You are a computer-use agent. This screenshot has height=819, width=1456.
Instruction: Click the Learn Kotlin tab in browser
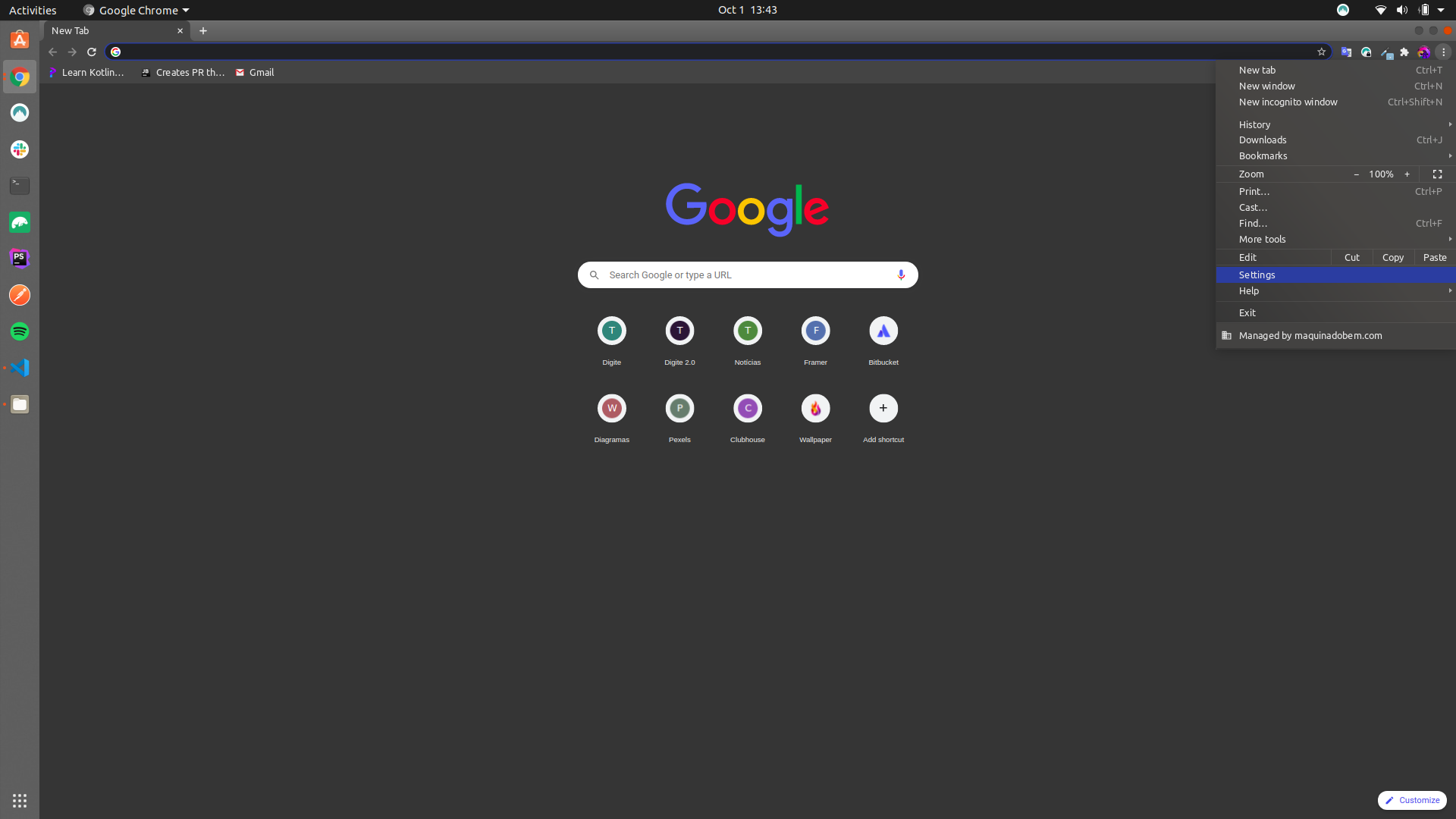coord(89,72)
